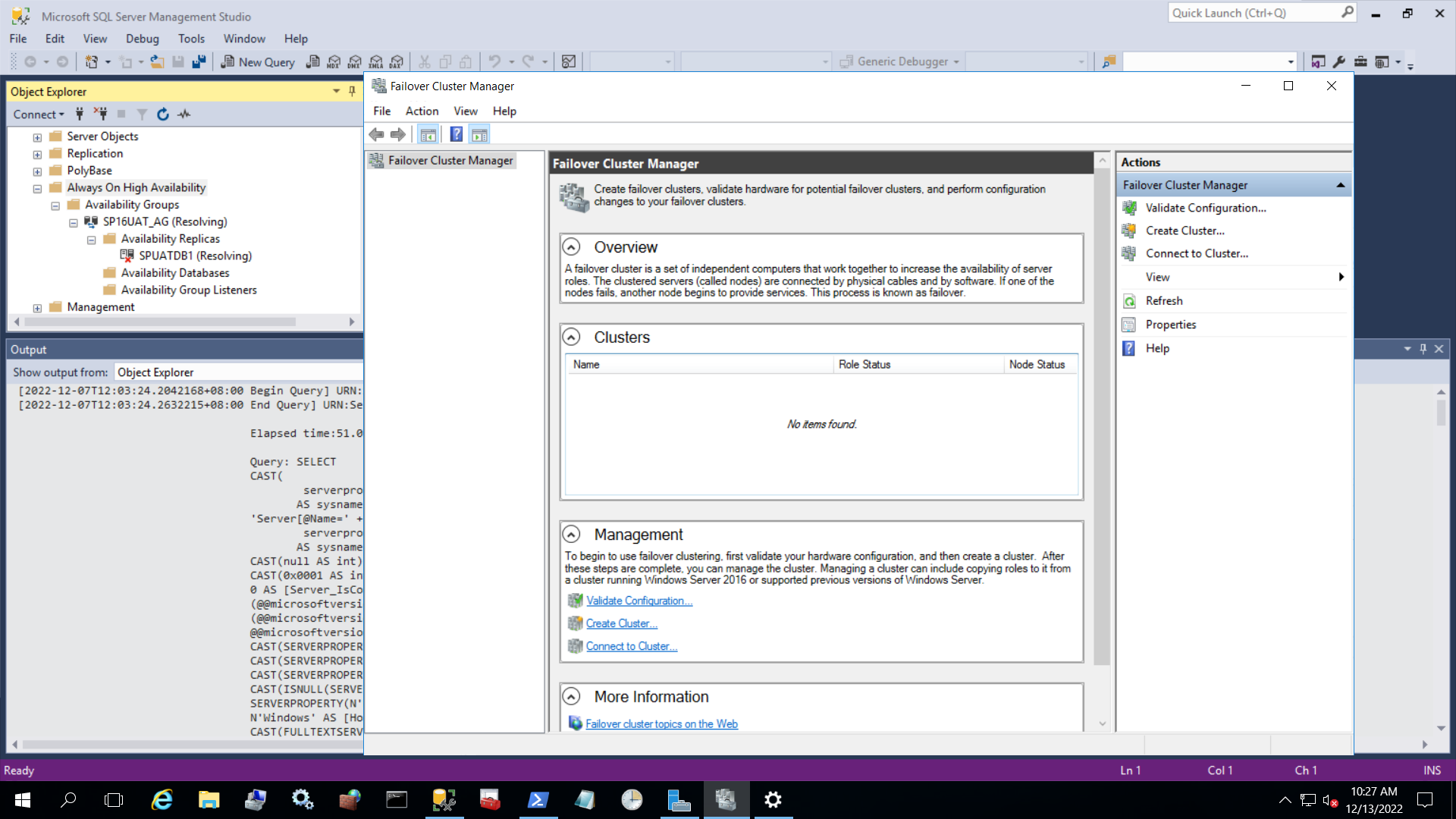Open PowerShell from the Windows taskbar

(538, 799)
